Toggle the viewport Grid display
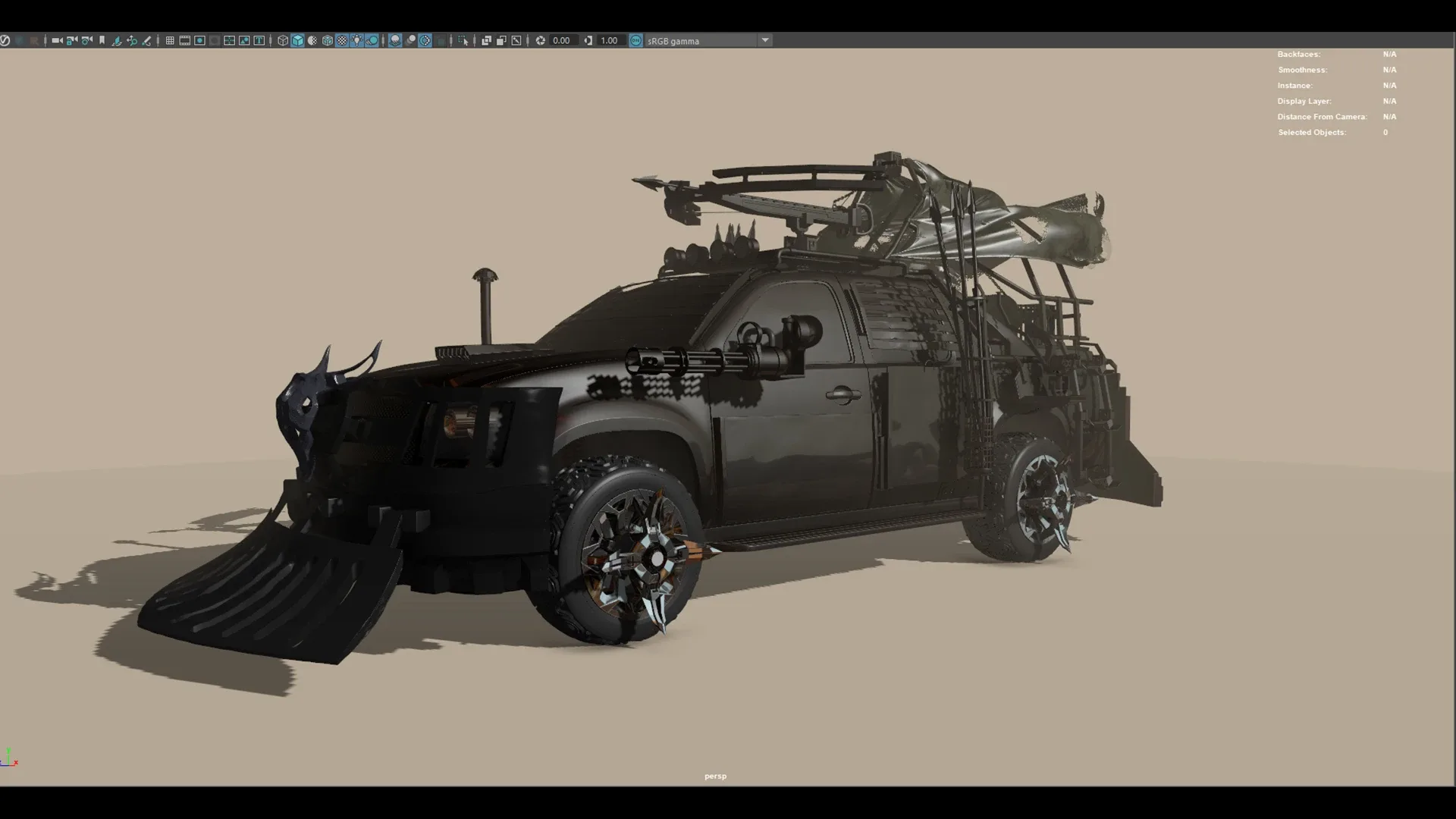 pyautogui.click(x=170, y=40)
